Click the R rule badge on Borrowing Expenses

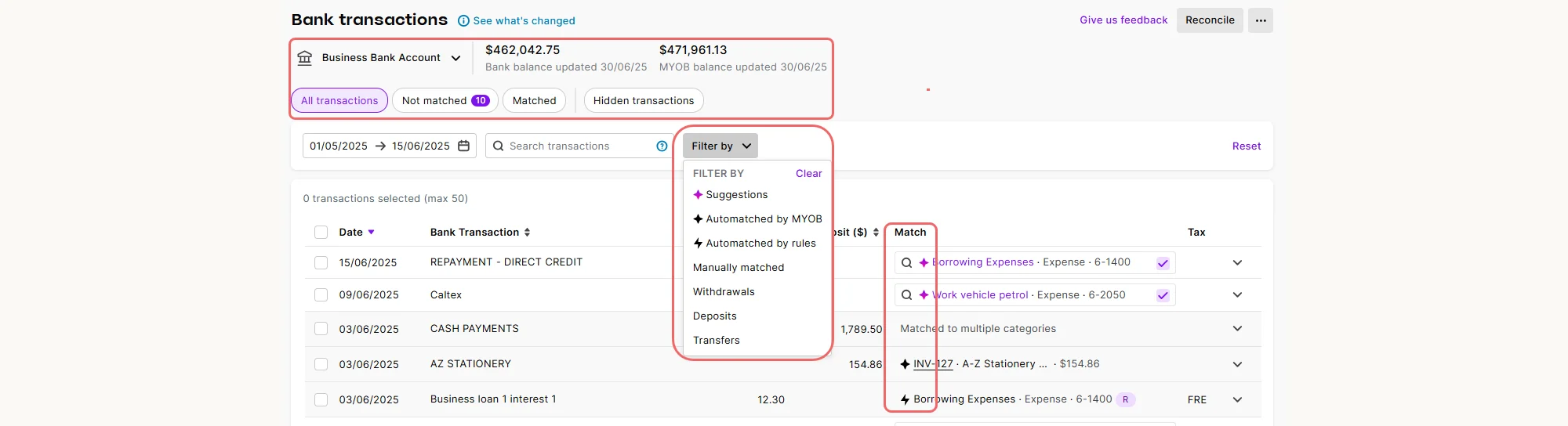coord(1126,399)
